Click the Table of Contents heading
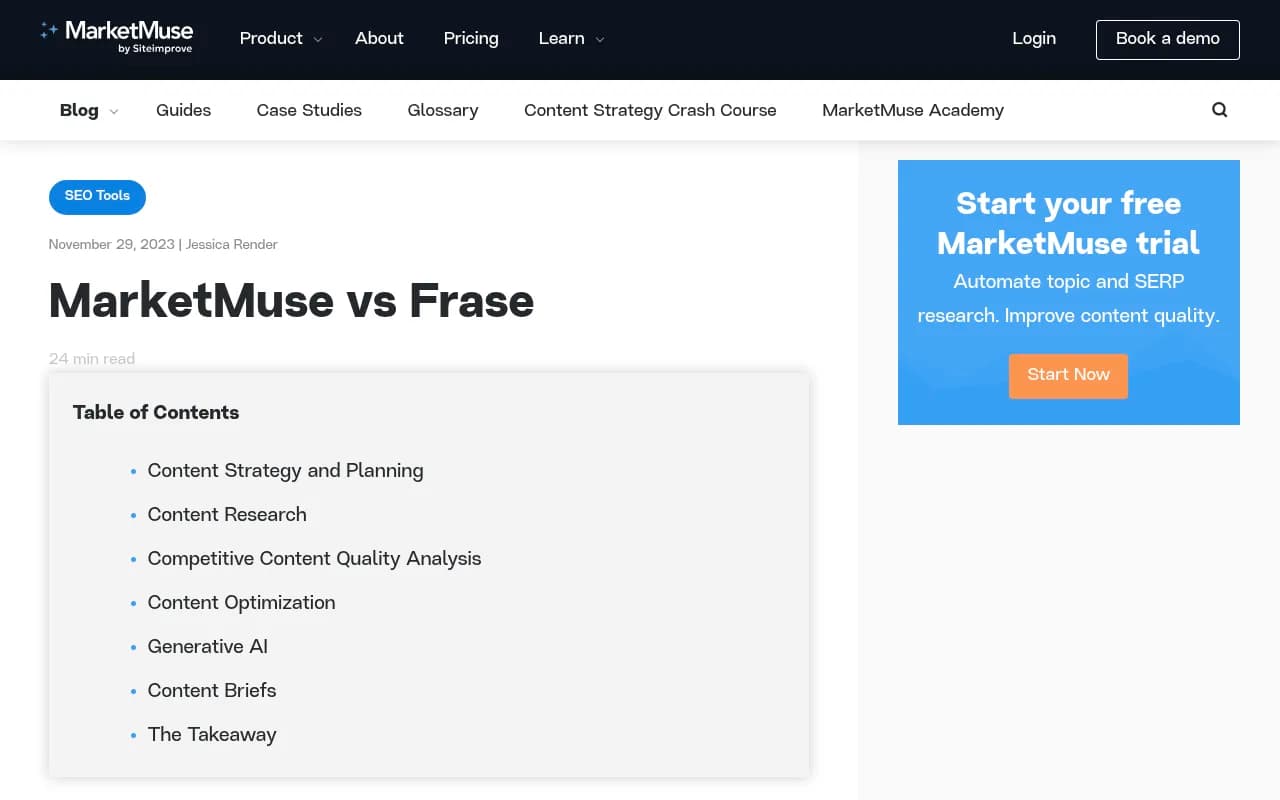 (156, 412)
